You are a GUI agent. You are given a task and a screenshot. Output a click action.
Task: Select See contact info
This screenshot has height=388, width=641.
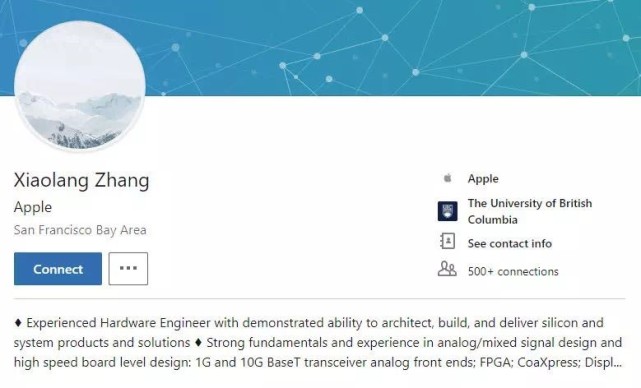click(x=510, y=244)
